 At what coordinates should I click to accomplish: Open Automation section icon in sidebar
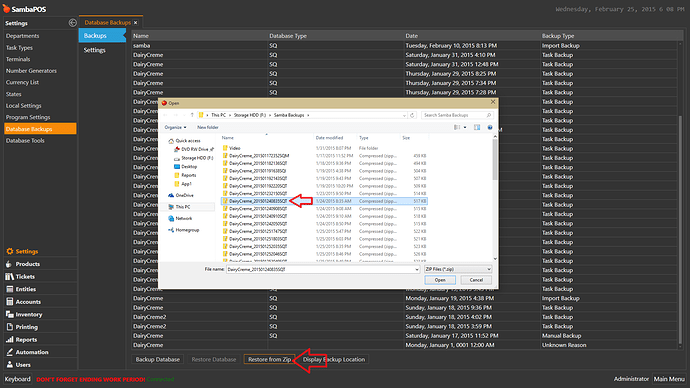[x=9, y=352]
